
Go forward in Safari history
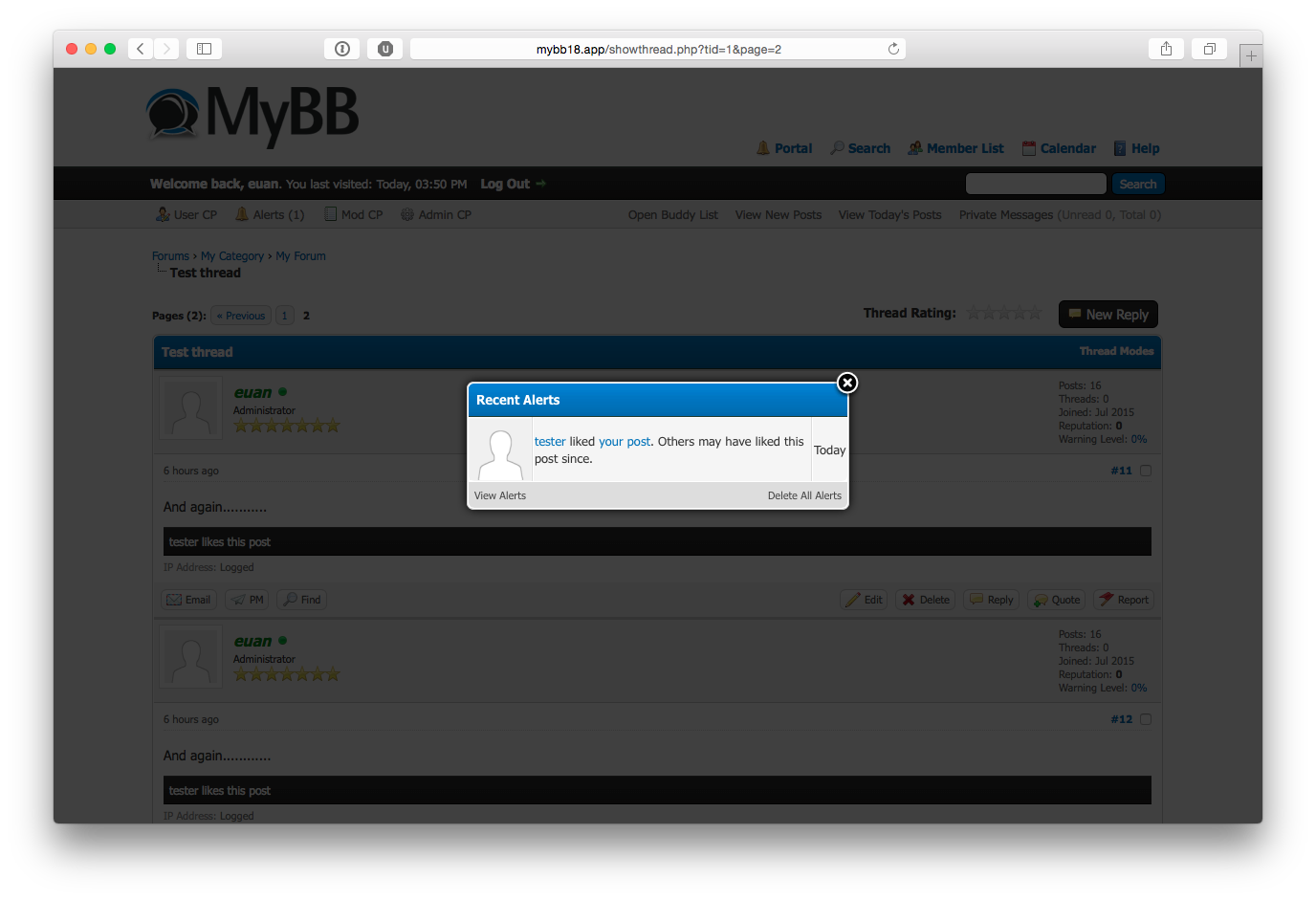point(166,49)
